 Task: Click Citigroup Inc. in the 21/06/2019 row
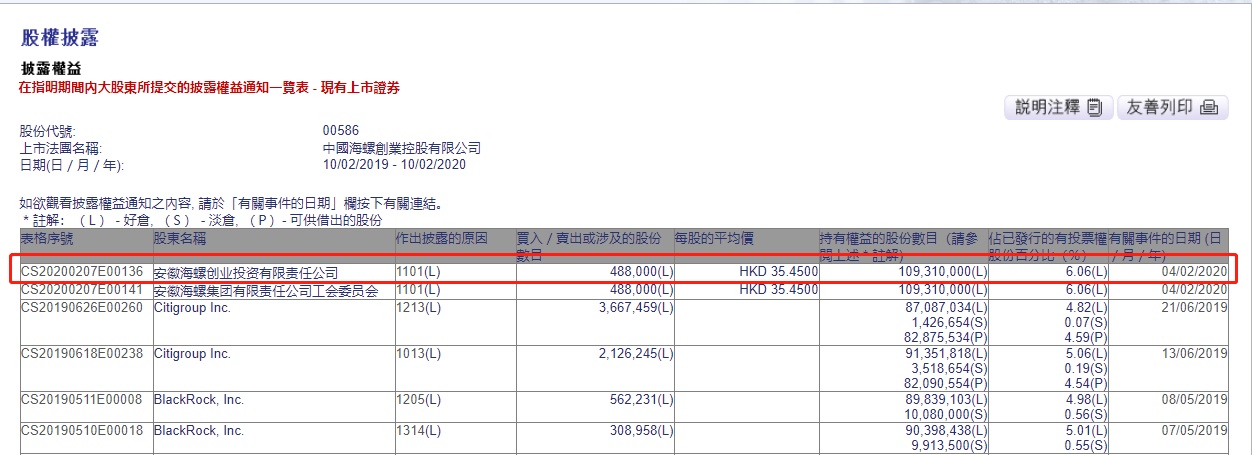(x=192, y=307)
